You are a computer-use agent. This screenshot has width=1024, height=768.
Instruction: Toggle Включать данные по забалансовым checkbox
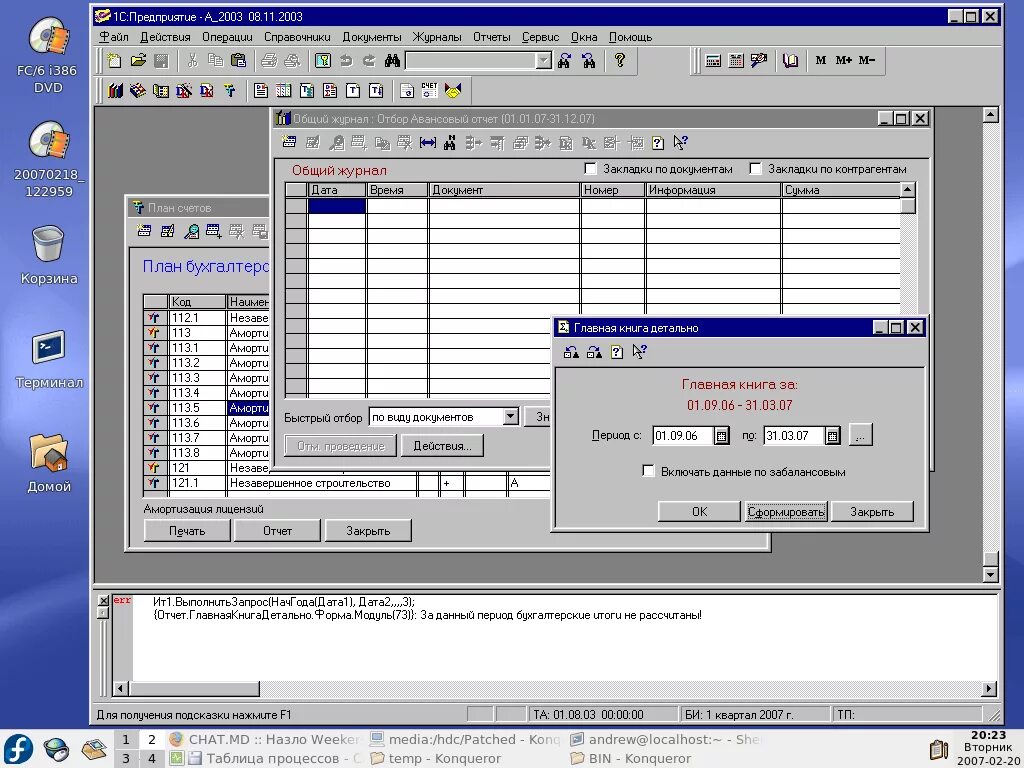coord(648,472)
